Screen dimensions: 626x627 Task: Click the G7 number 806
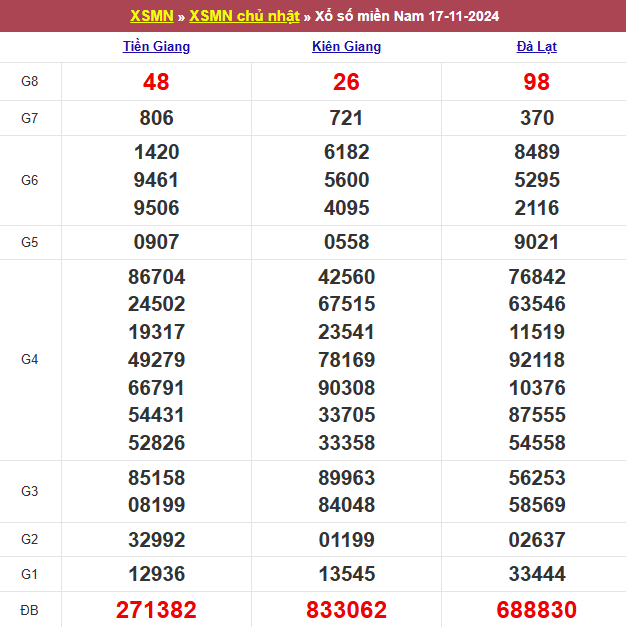156,118
